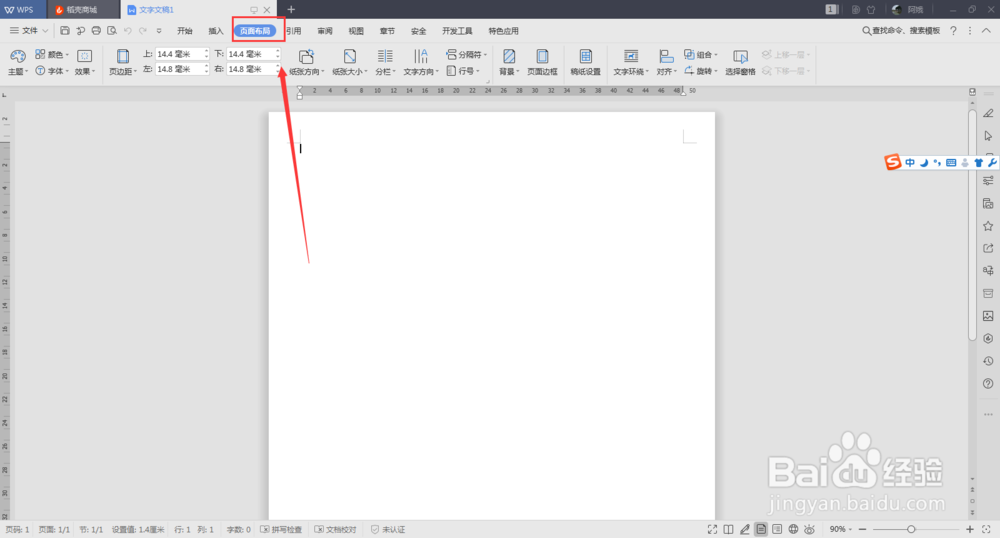Adjust the zoom slider handle
The width and height of the screenshot is (1000, 538).
[x=911, y=529]
